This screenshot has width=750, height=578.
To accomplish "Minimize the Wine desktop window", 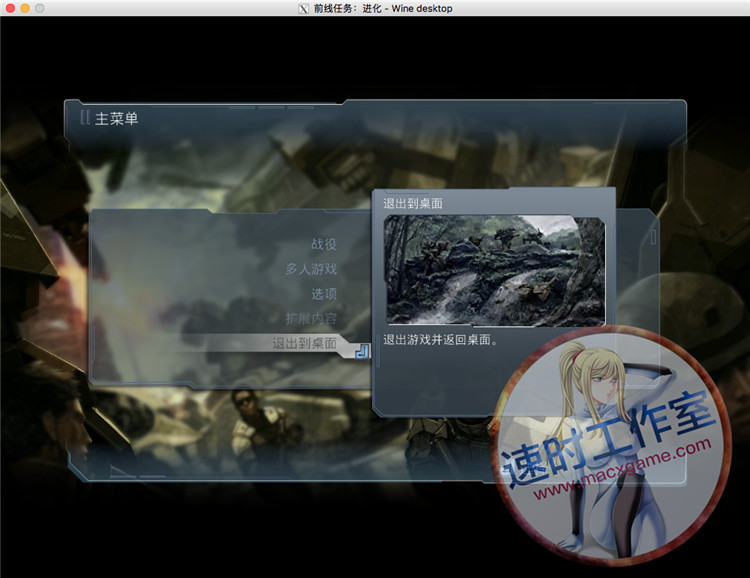I will click(25, 8).
